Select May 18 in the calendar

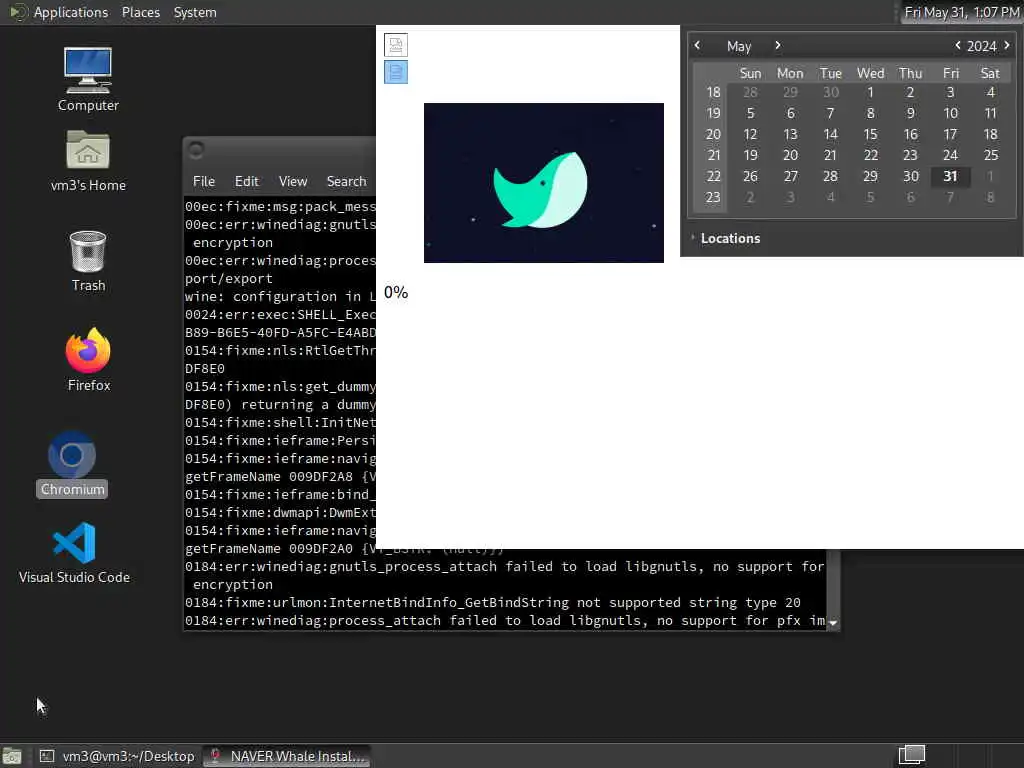tap(990, 135)
